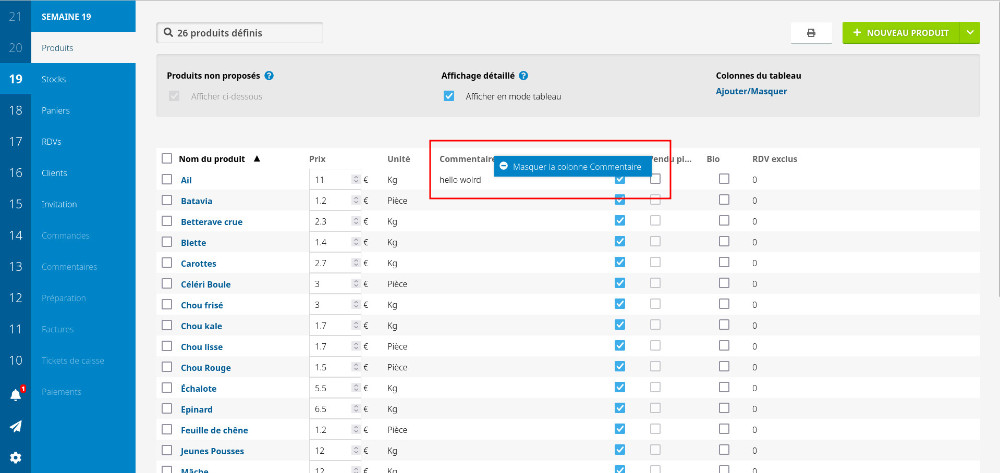
Task: Adjust the Batavia price stepper arrows
Action: click(355, 201)
